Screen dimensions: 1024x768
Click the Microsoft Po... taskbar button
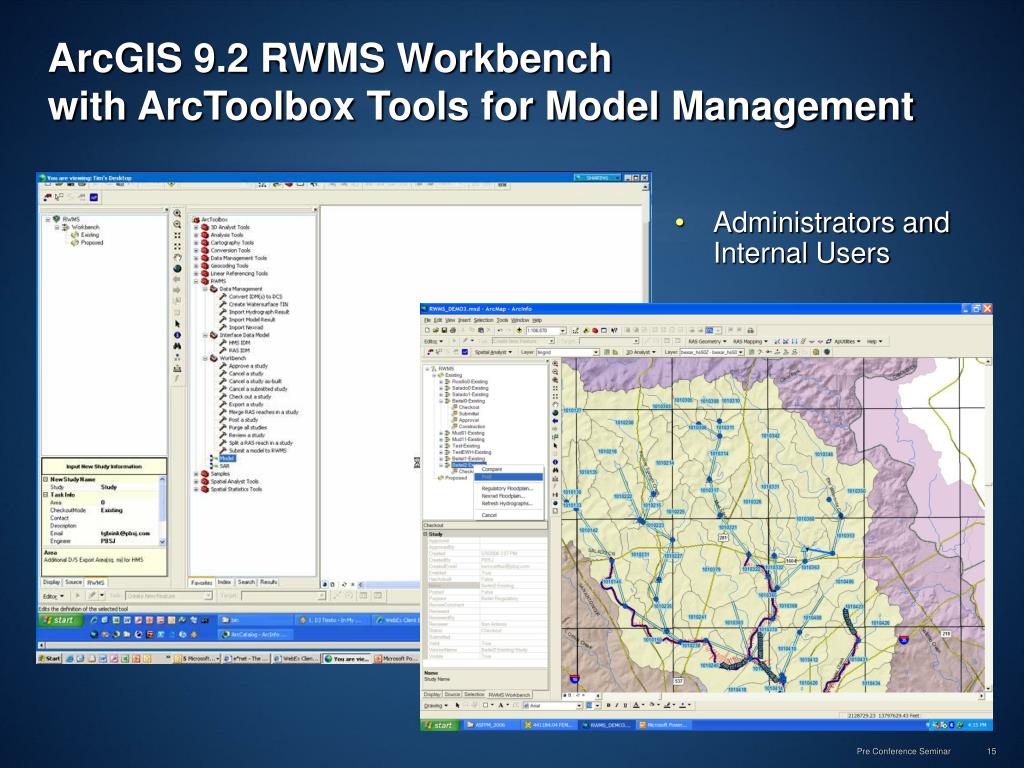(396, 659)
